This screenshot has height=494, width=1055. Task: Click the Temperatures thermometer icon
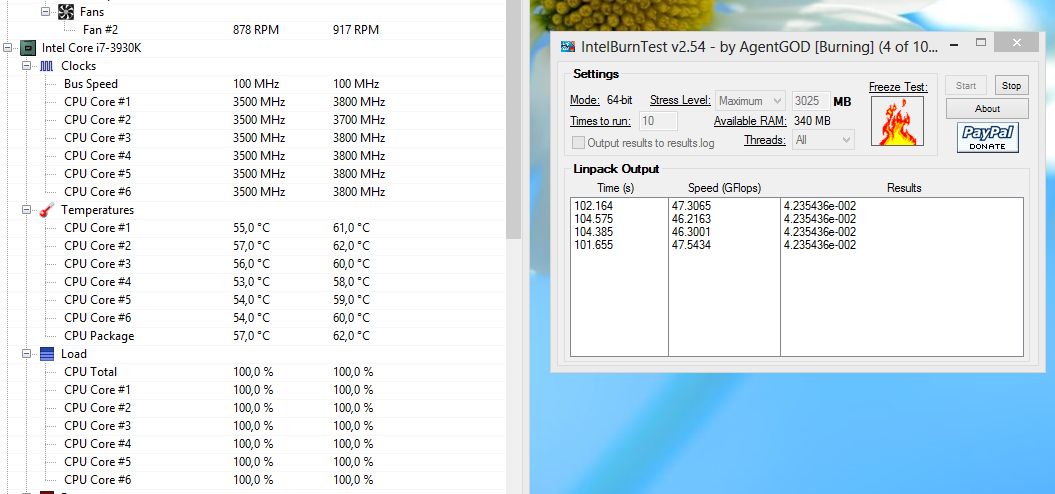point(46,210)
